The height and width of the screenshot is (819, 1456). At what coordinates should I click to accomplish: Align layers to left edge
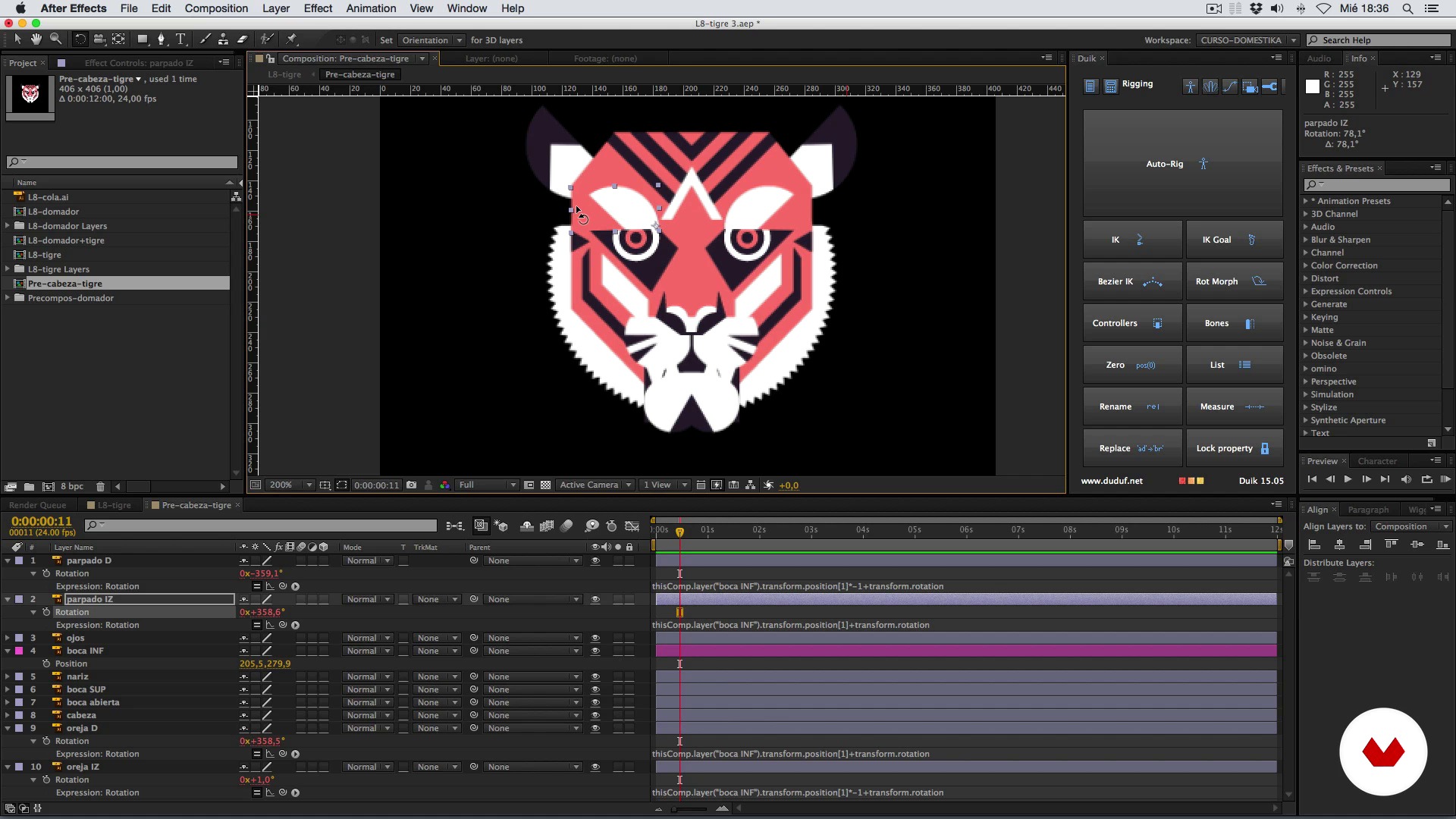1314,544
